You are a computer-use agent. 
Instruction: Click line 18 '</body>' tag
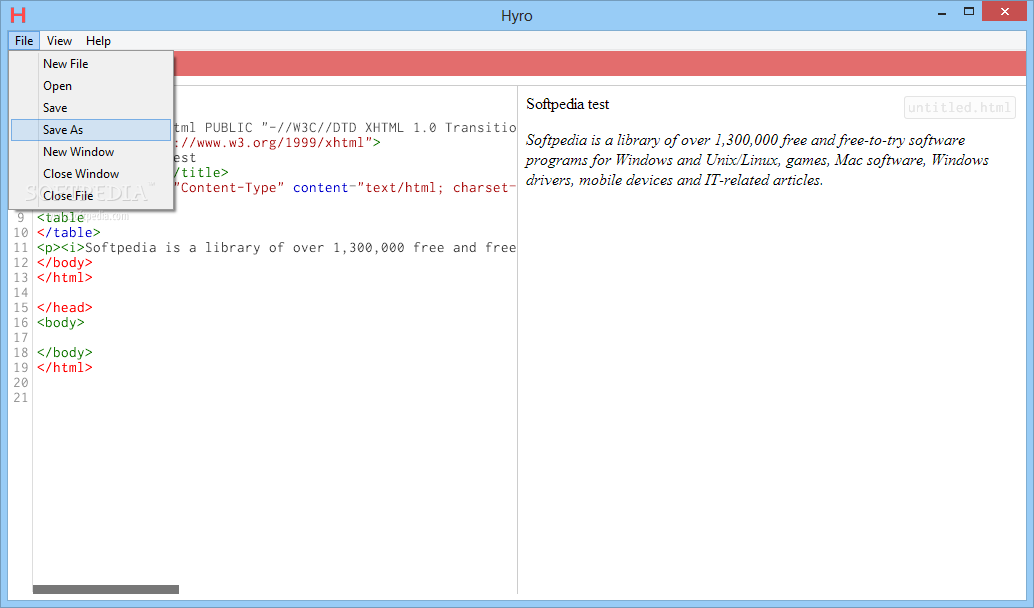(65, 353)
